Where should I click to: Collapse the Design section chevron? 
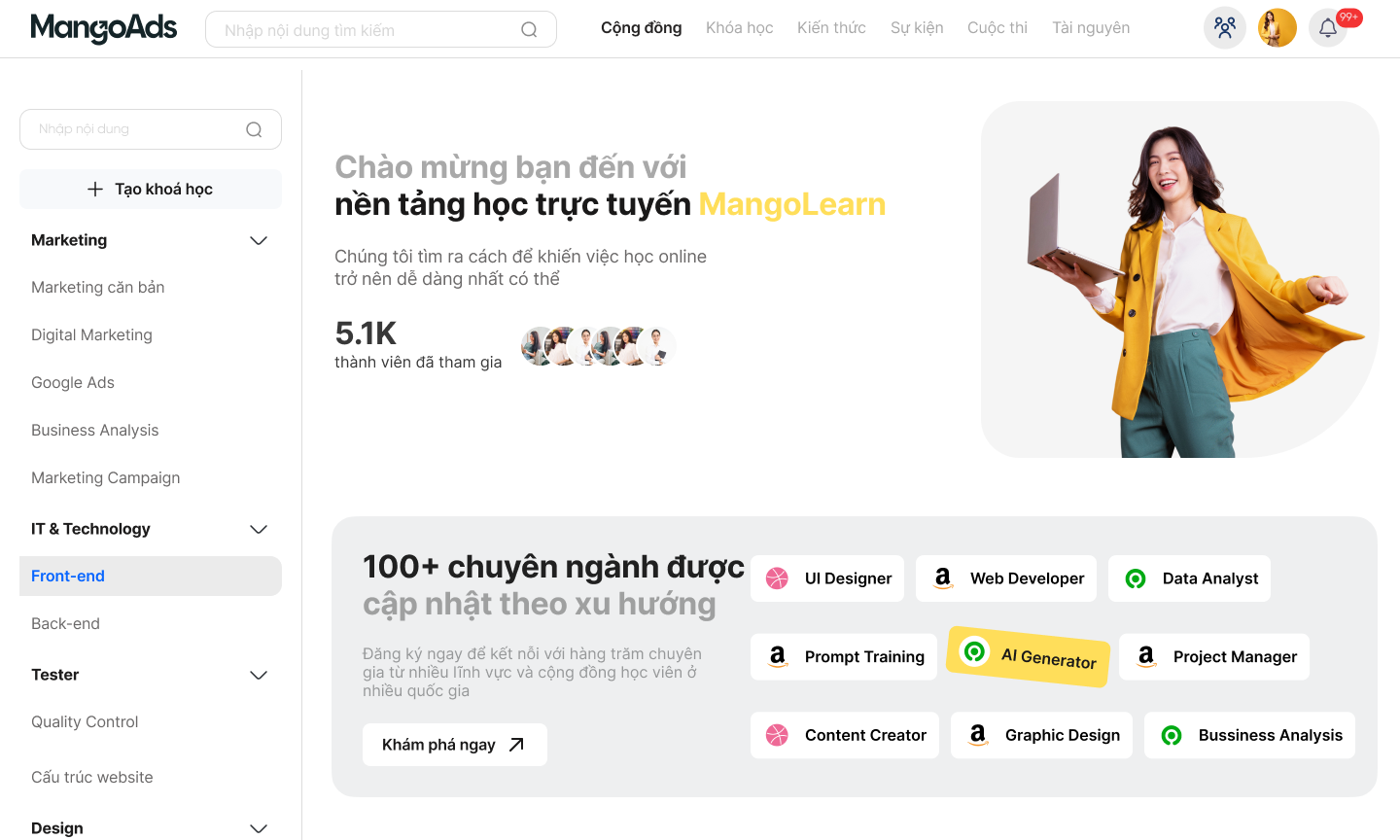pos(259,829)
